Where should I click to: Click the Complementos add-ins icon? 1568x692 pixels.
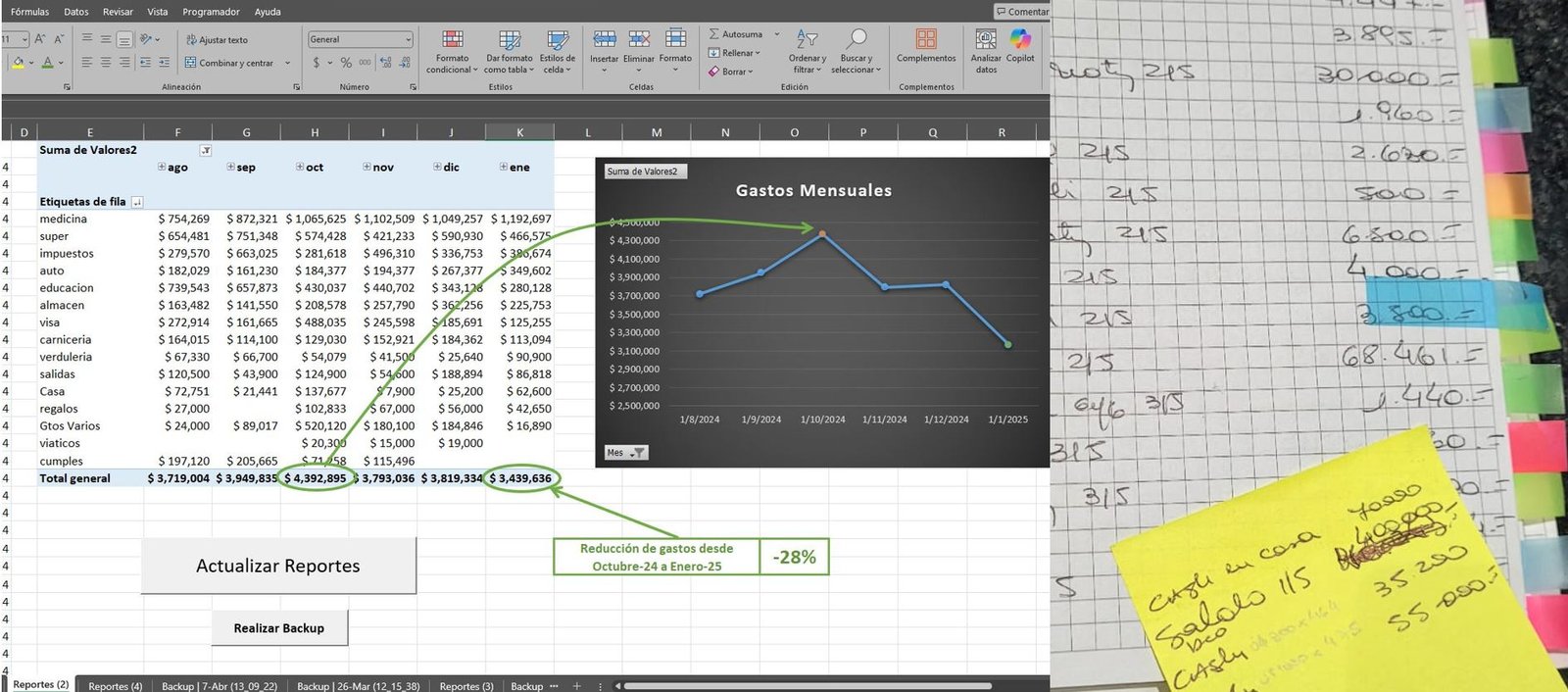(926, 40)
